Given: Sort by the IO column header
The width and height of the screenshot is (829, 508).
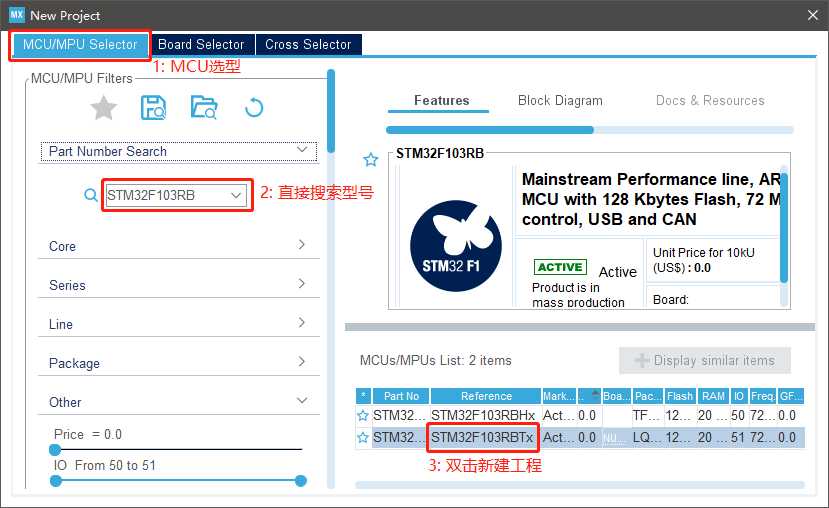Looking at the screenshot, I should coord(739,396).
